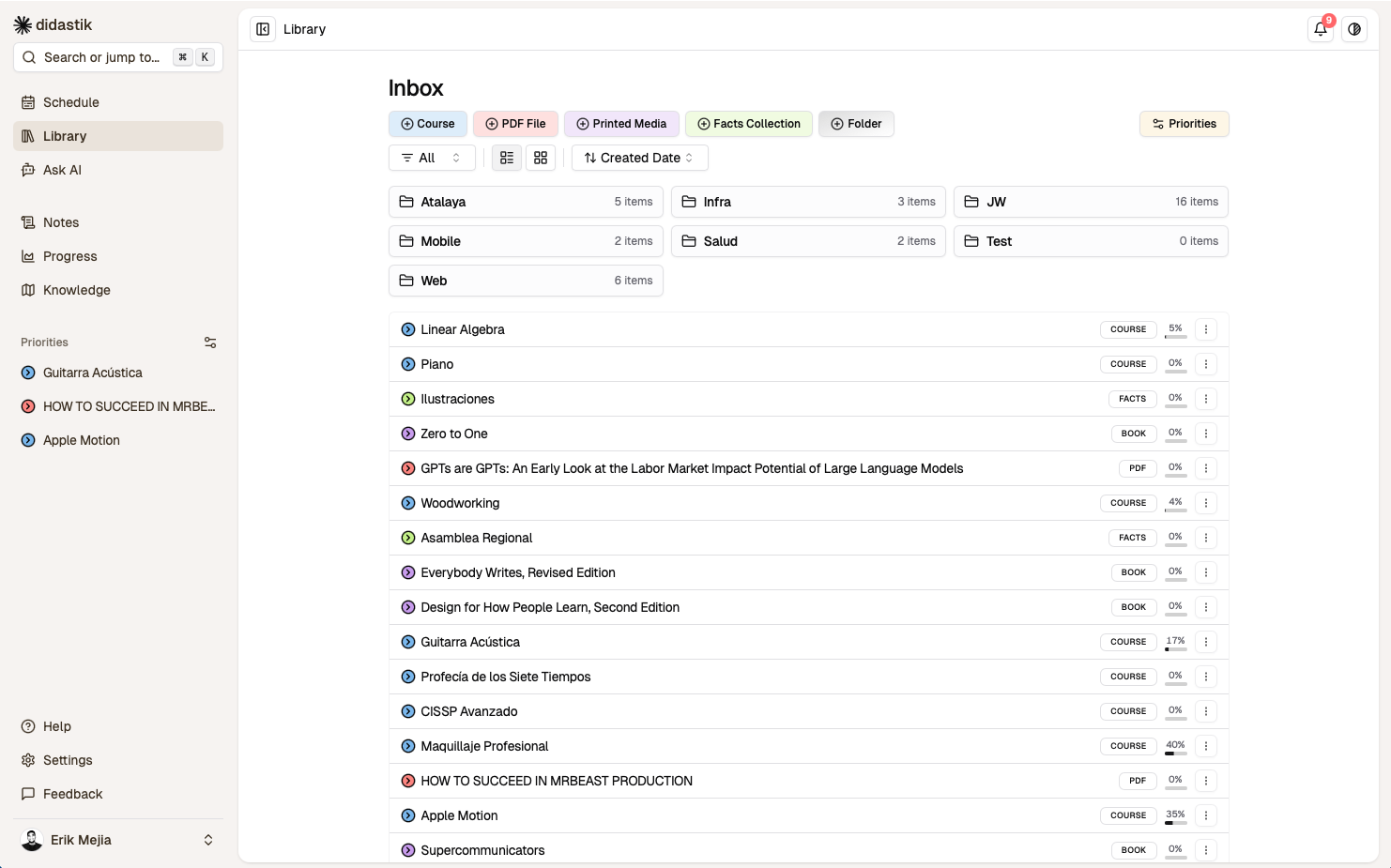Click the 35% progress bar for Apple Motion
Screen dimensions: 1391x868
tap(1175, 822)
